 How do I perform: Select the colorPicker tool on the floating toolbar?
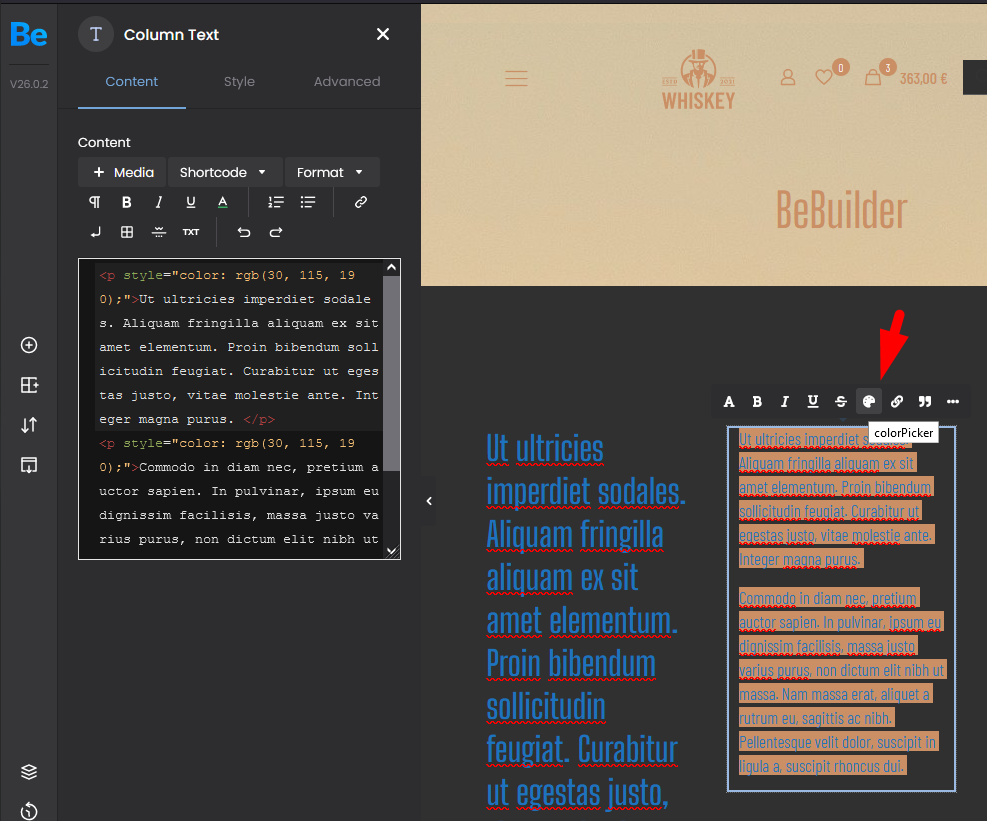coord(868,401)
